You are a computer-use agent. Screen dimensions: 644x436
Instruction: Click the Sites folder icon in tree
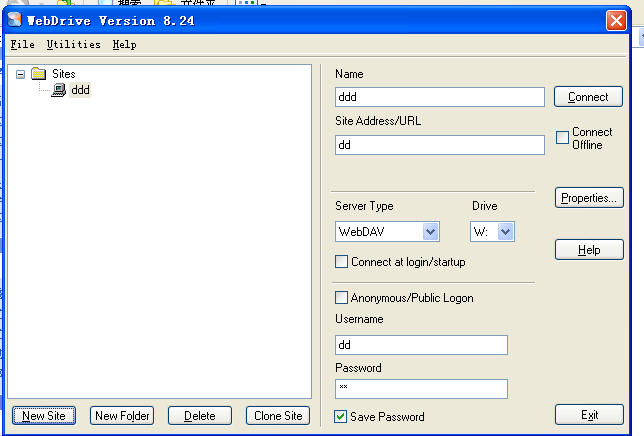click(39, 74)
